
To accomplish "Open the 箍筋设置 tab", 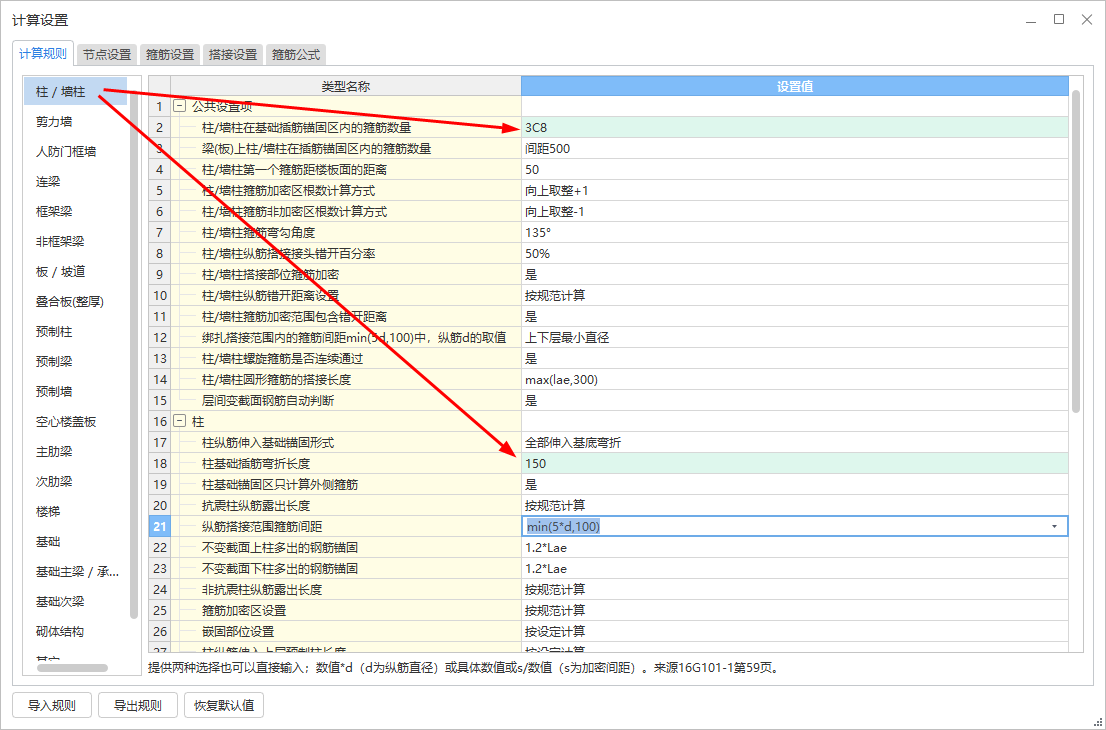I will [x=170, y=54].
